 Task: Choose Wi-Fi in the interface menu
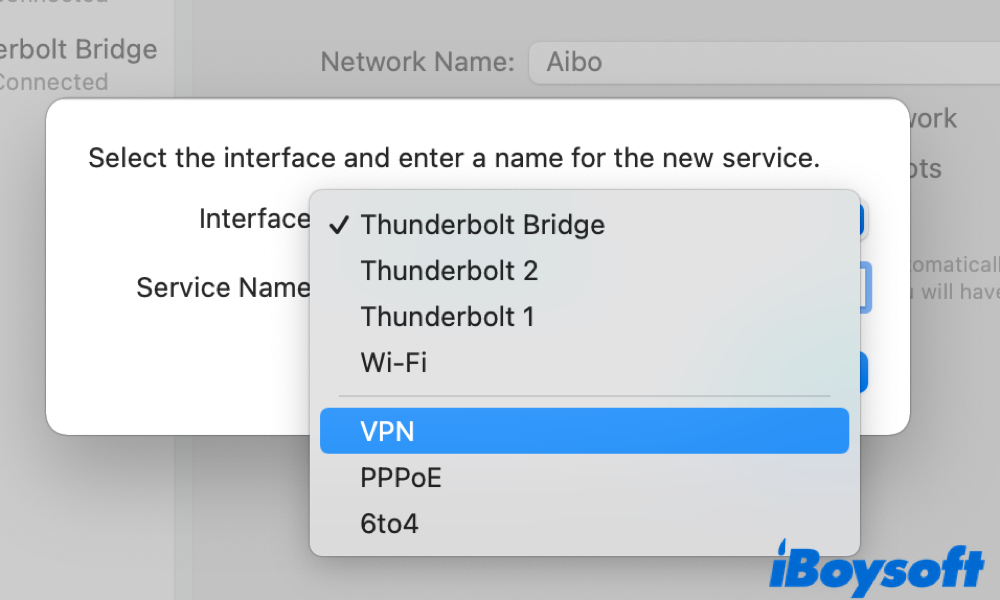(394, 362)
